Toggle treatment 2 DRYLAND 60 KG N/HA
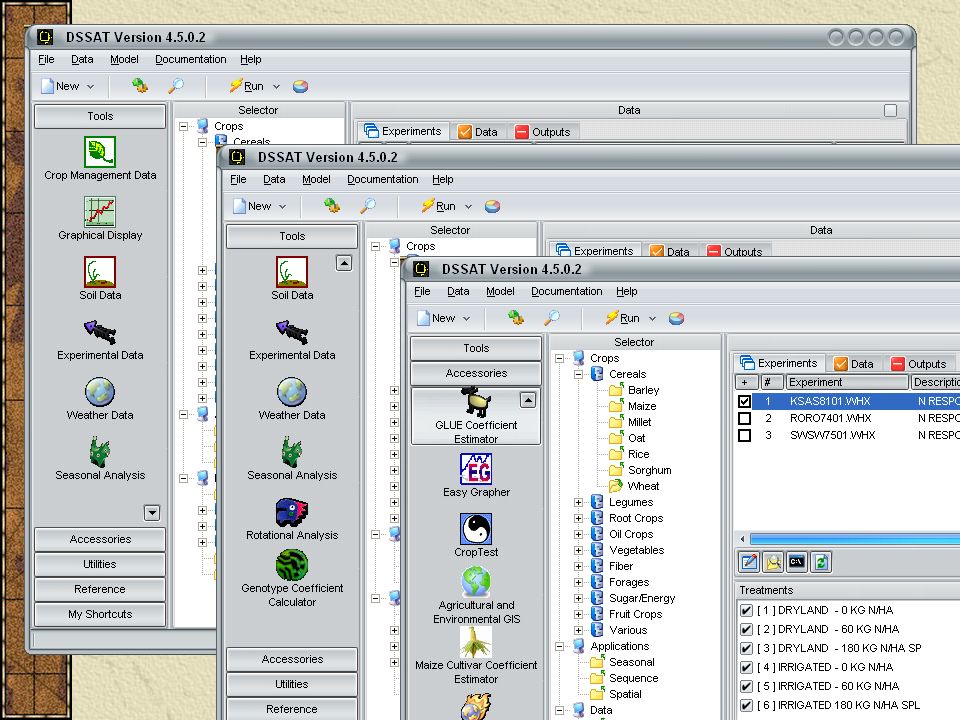The height and width of the screenshot is (720, 960). pos(746,629)
